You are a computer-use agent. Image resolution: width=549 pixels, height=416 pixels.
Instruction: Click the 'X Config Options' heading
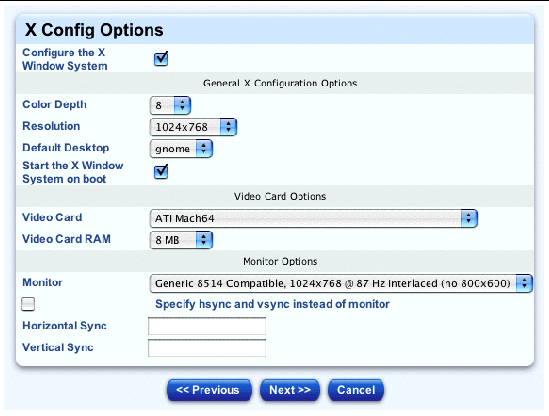pyautogui.click(x=94, y=30)
